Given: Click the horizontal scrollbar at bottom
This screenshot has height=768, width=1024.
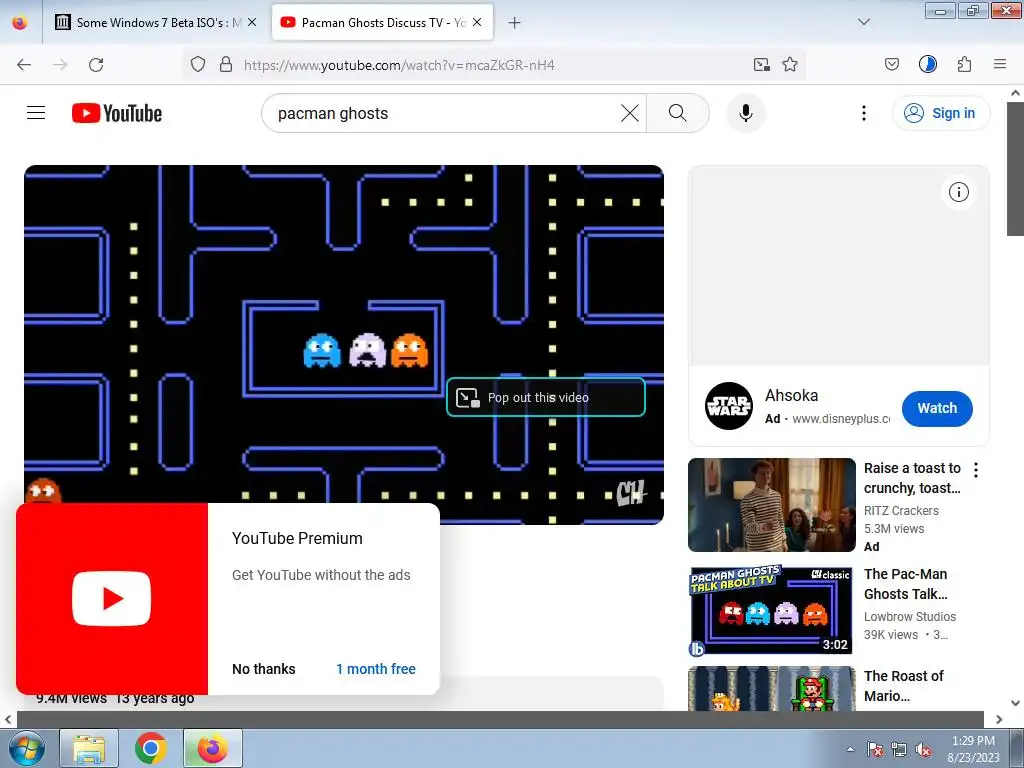Looking at the screenshot, I should (x=500, y=719).
